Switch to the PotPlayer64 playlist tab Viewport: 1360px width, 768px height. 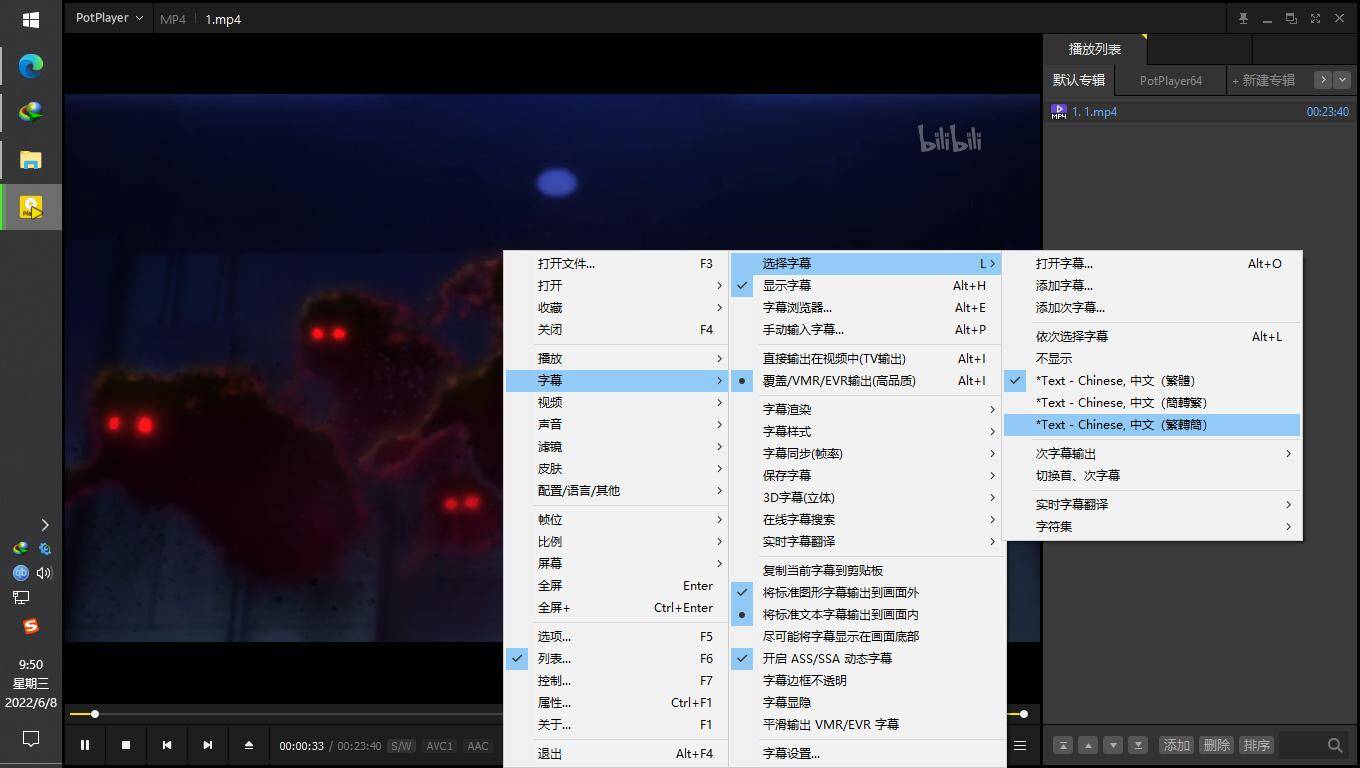1170,81
